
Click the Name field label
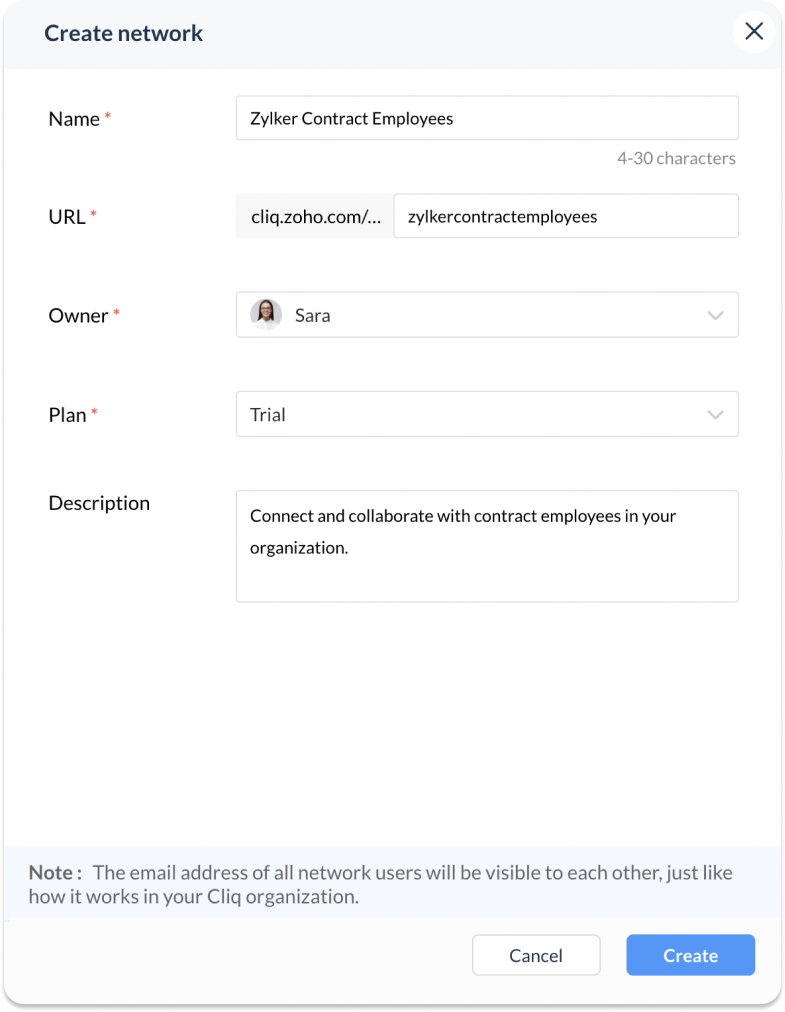(74, 119)
